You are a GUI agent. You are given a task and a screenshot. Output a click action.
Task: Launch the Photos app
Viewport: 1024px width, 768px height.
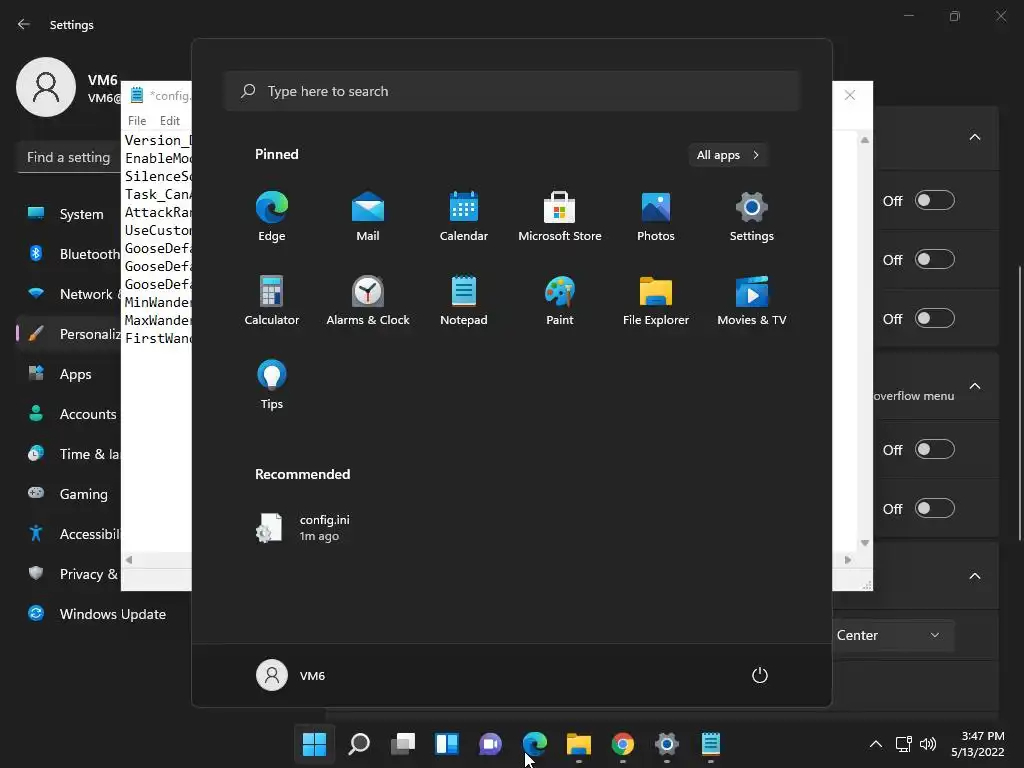[656, 216]
